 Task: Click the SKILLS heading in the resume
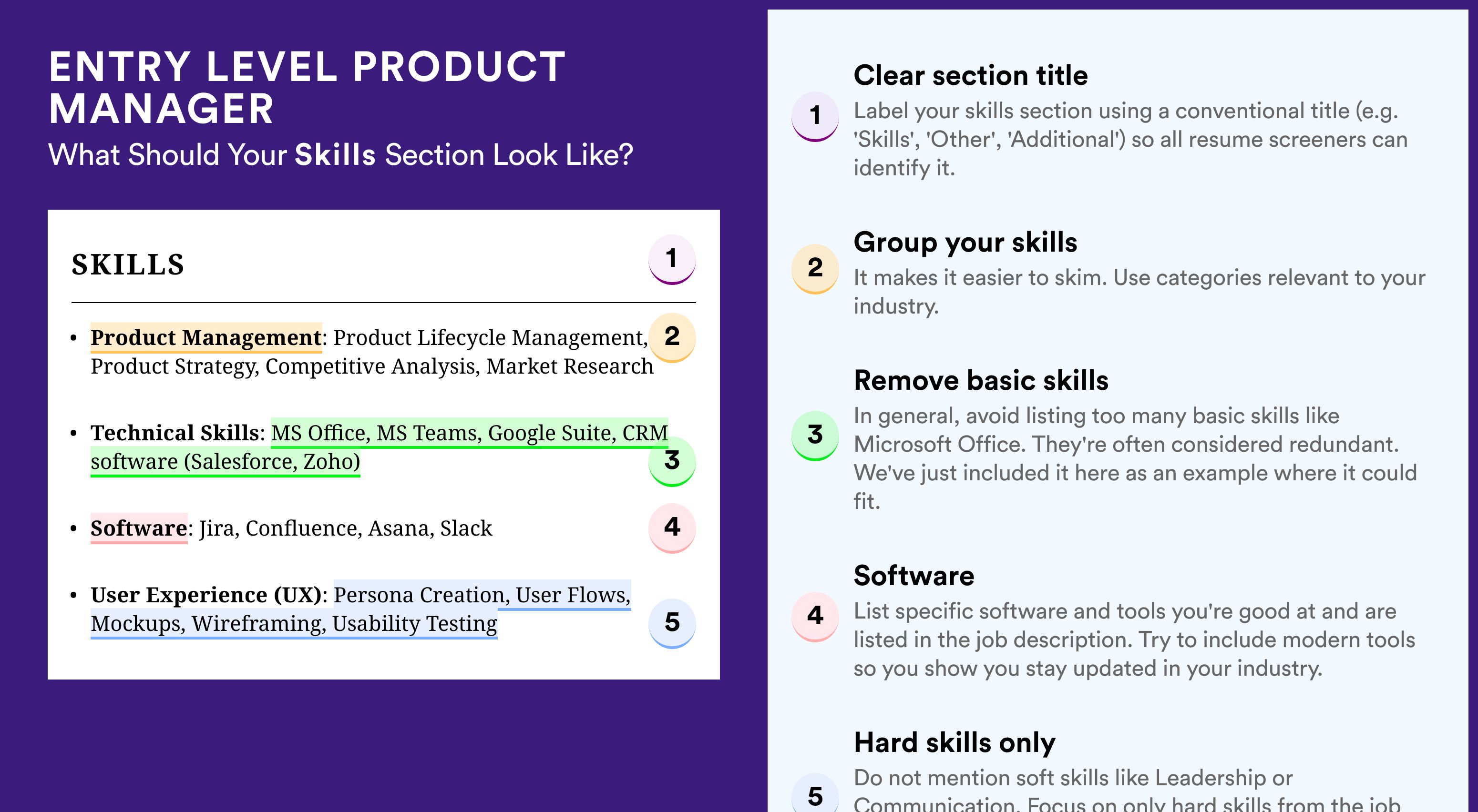pos(128,265)
